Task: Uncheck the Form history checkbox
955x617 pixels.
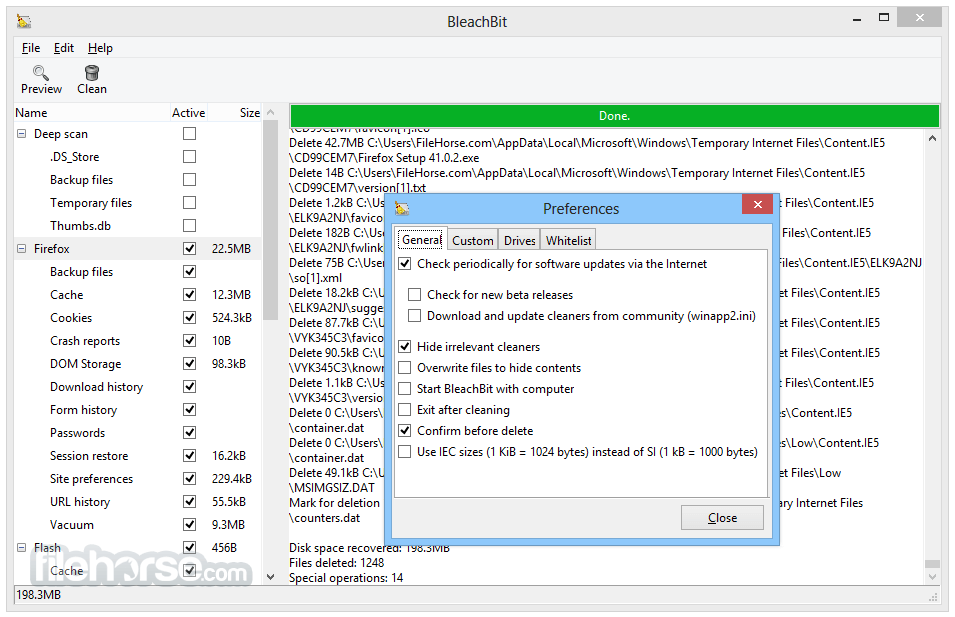Action: (x=189, y=409)
